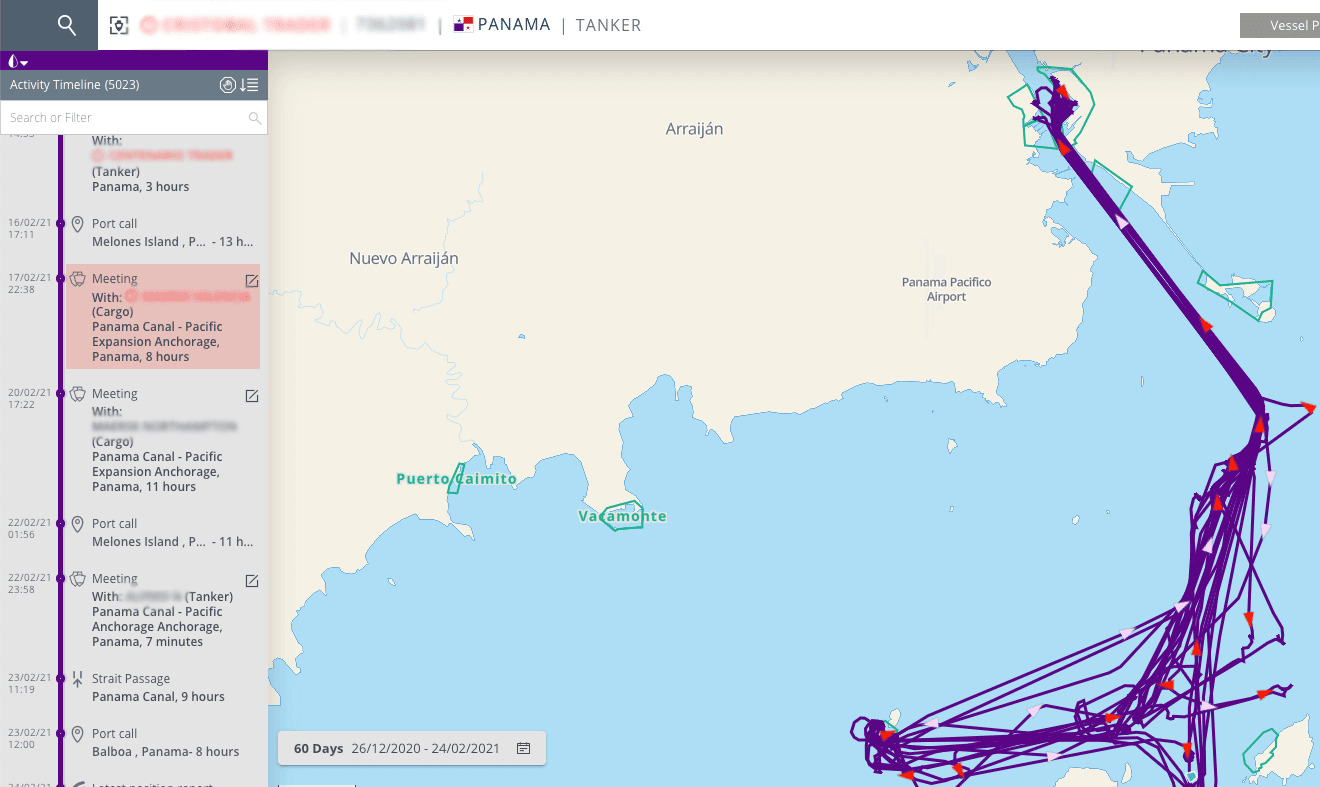
Task: Open edit note icon on 20/02/21 meeting
Action: point(252,396)
